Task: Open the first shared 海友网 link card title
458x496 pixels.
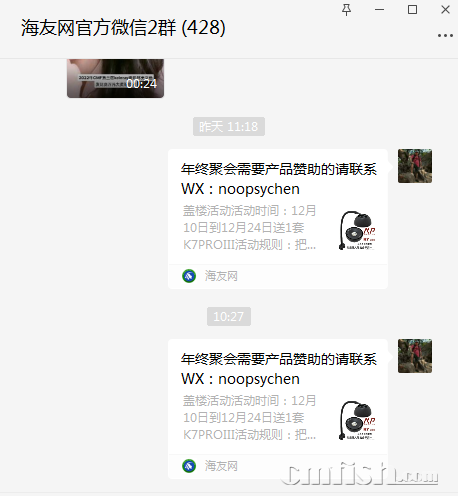Action: point(279,179)
